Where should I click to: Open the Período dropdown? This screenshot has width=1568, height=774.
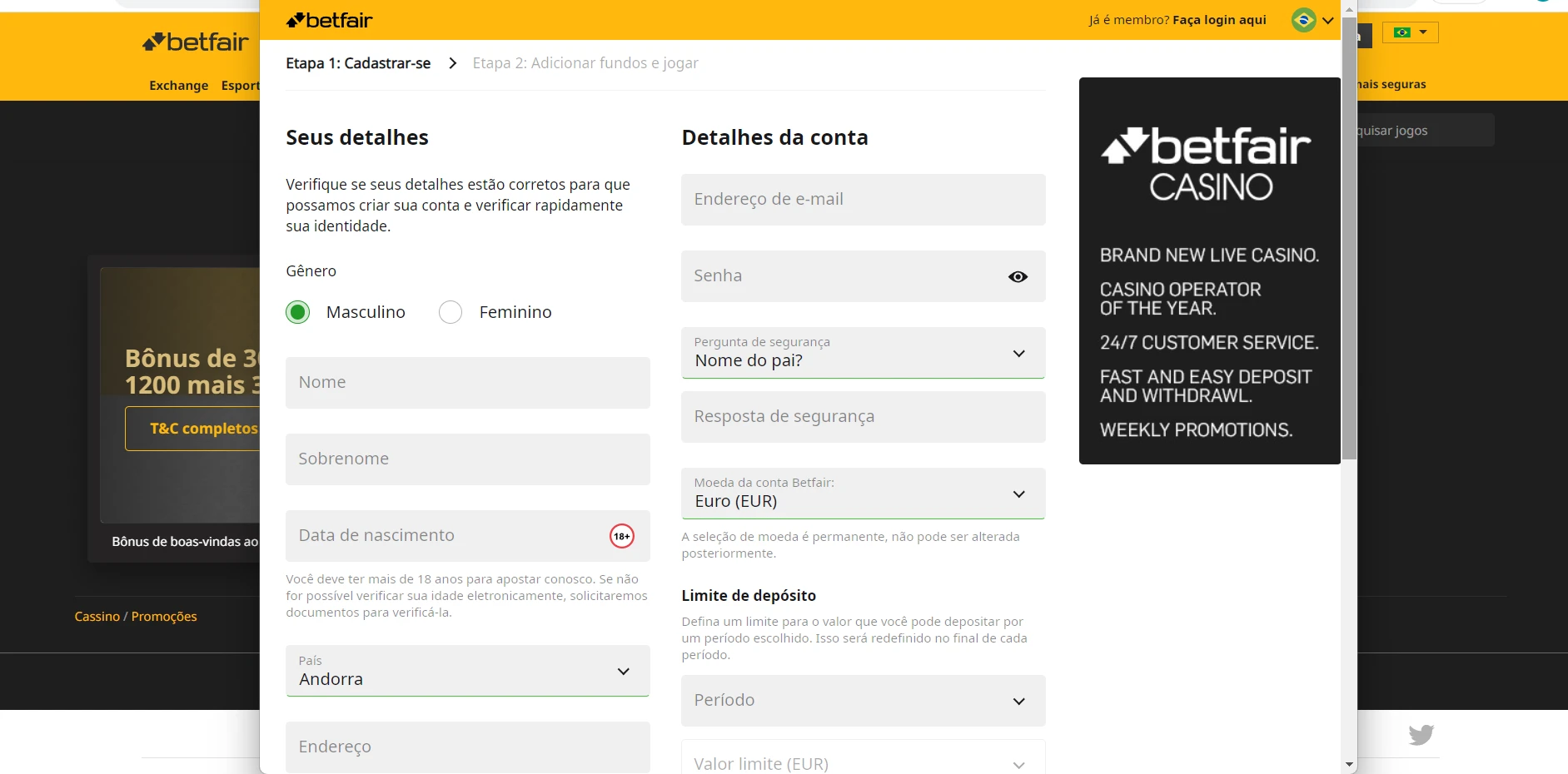864,701
